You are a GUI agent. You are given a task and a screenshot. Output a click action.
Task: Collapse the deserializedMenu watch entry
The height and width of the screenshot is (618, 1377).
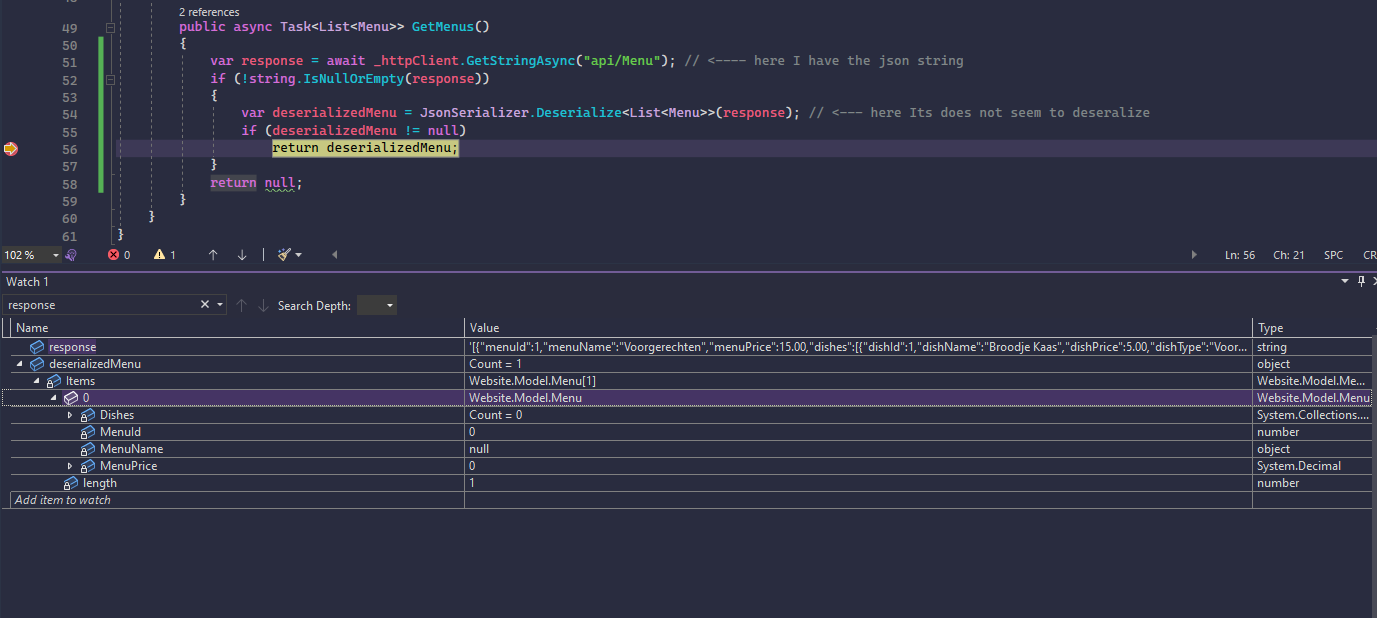click(x=20, y=364)
